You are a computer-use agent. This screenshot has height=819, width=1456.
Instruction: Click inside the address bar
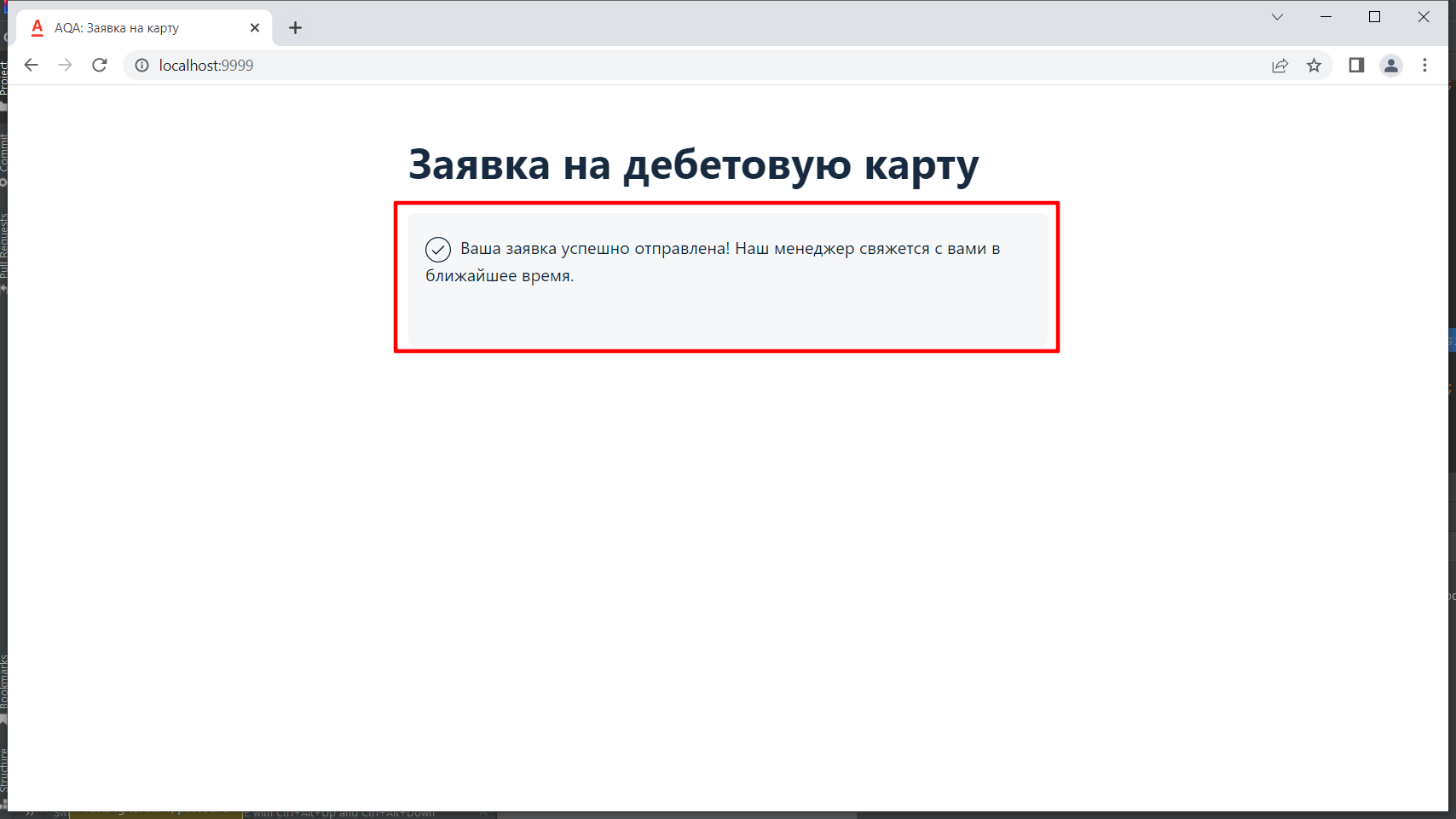(341, 65)
